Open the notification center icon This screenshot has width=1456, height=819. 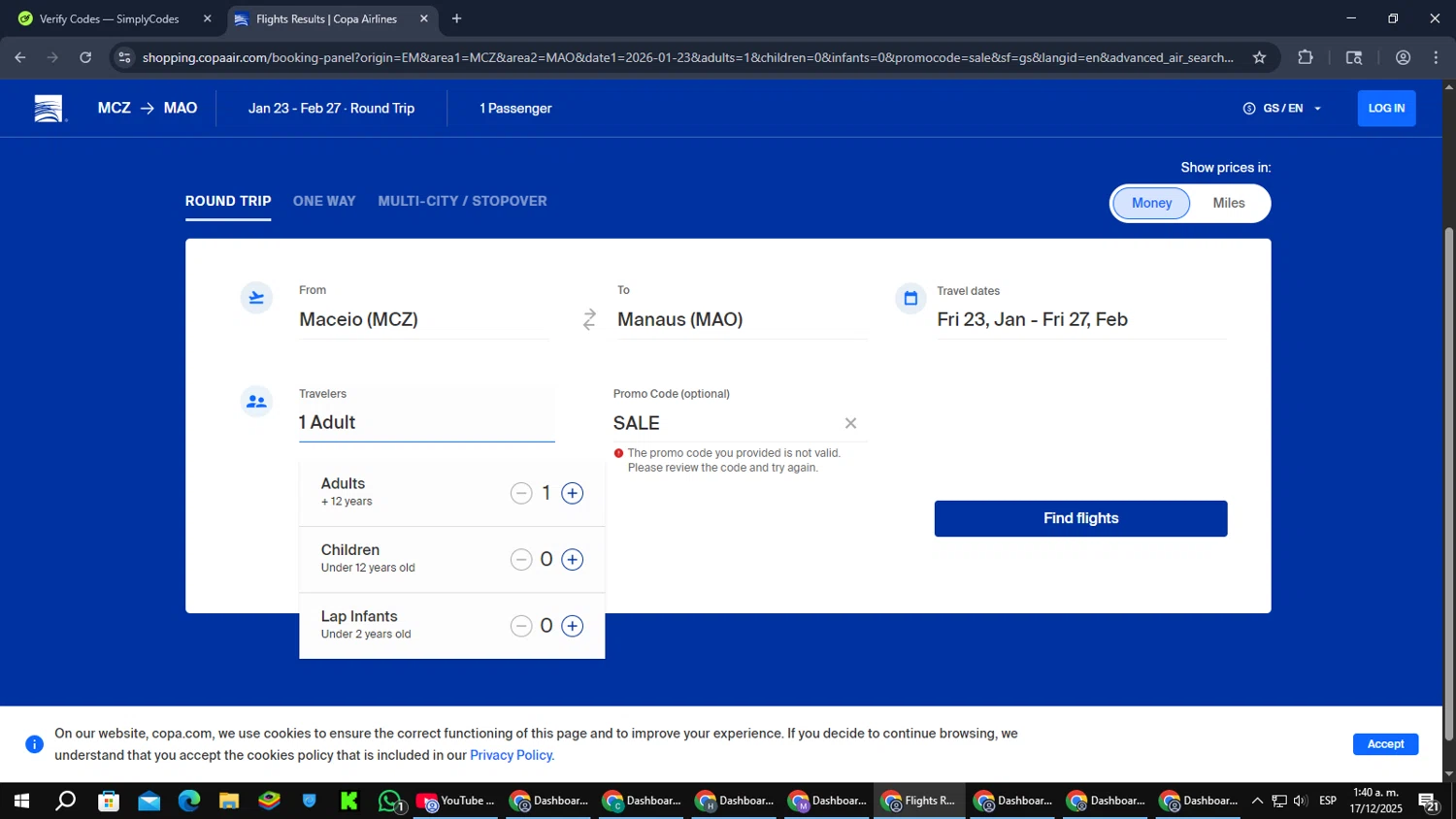1429,801
